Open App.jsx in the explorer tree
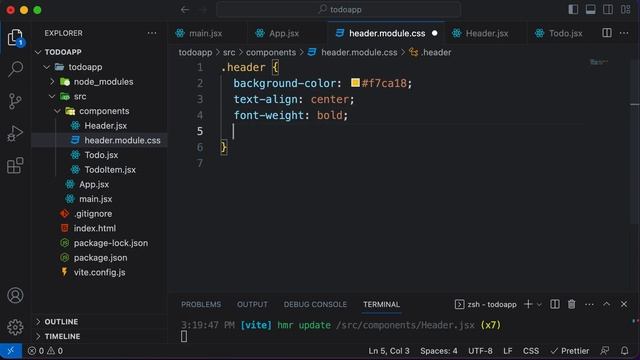The image size is (640, 360). [99, 184]
